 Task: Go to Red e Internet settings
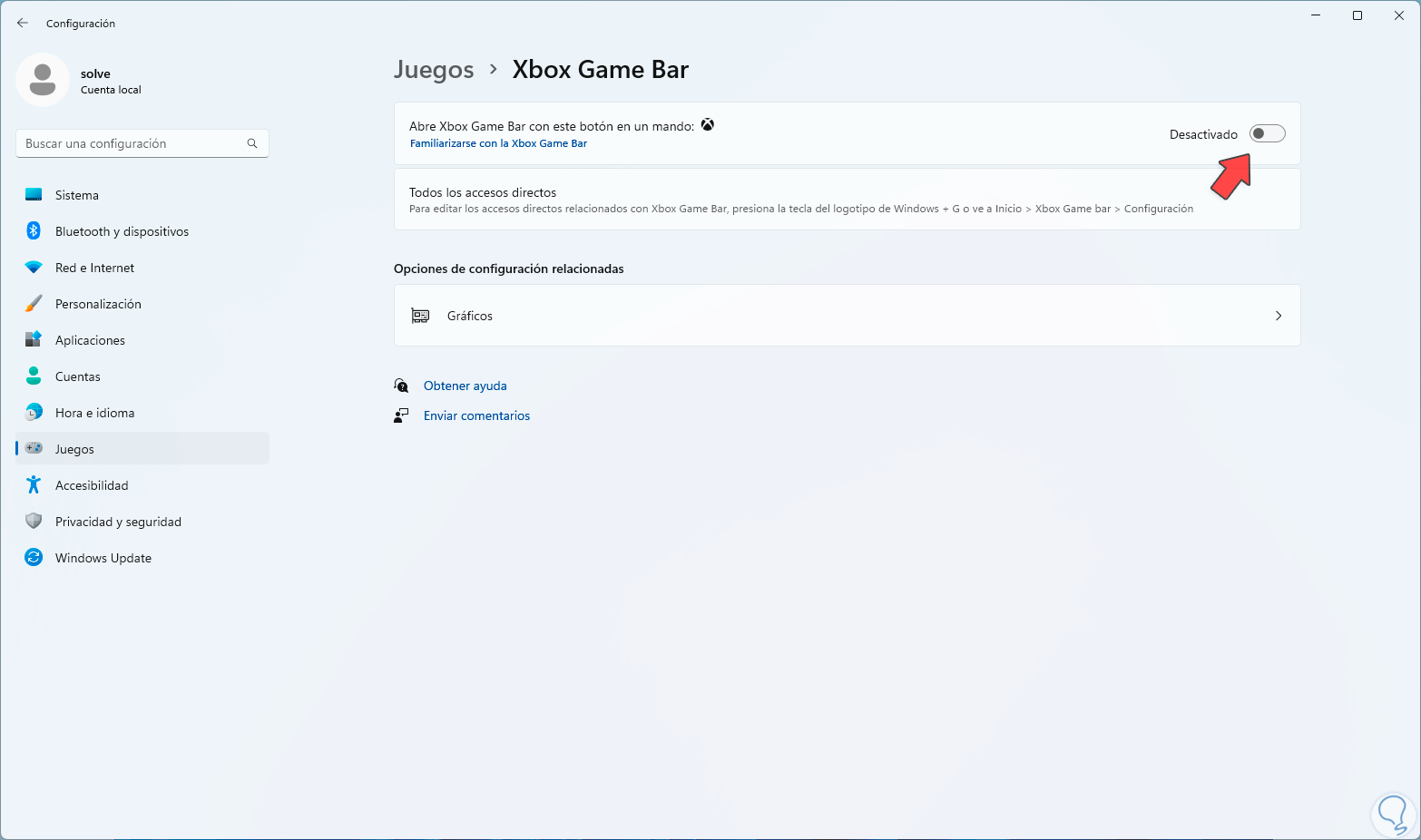[x=142, y=268]
